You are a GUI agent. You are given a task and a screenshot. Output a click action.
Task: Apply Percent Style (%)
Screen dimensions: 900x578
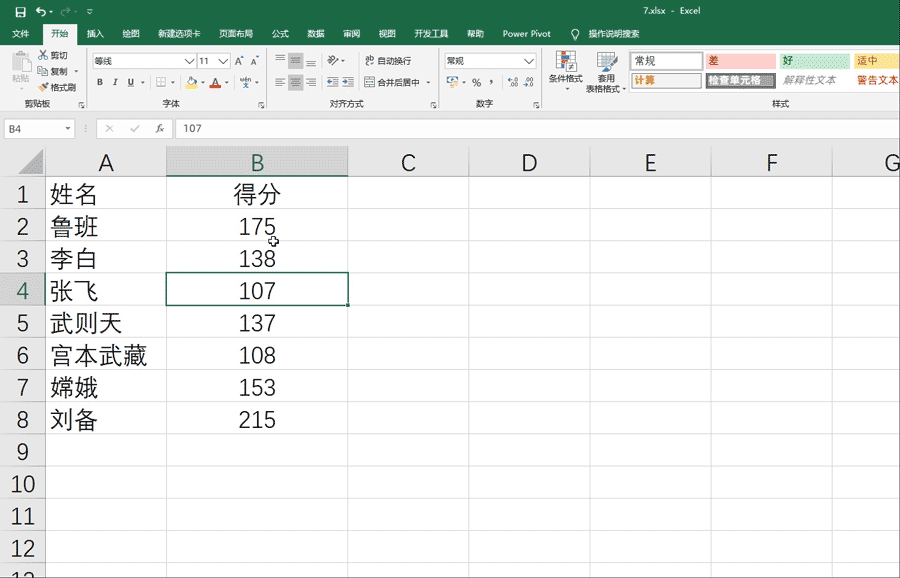(476, 82)
